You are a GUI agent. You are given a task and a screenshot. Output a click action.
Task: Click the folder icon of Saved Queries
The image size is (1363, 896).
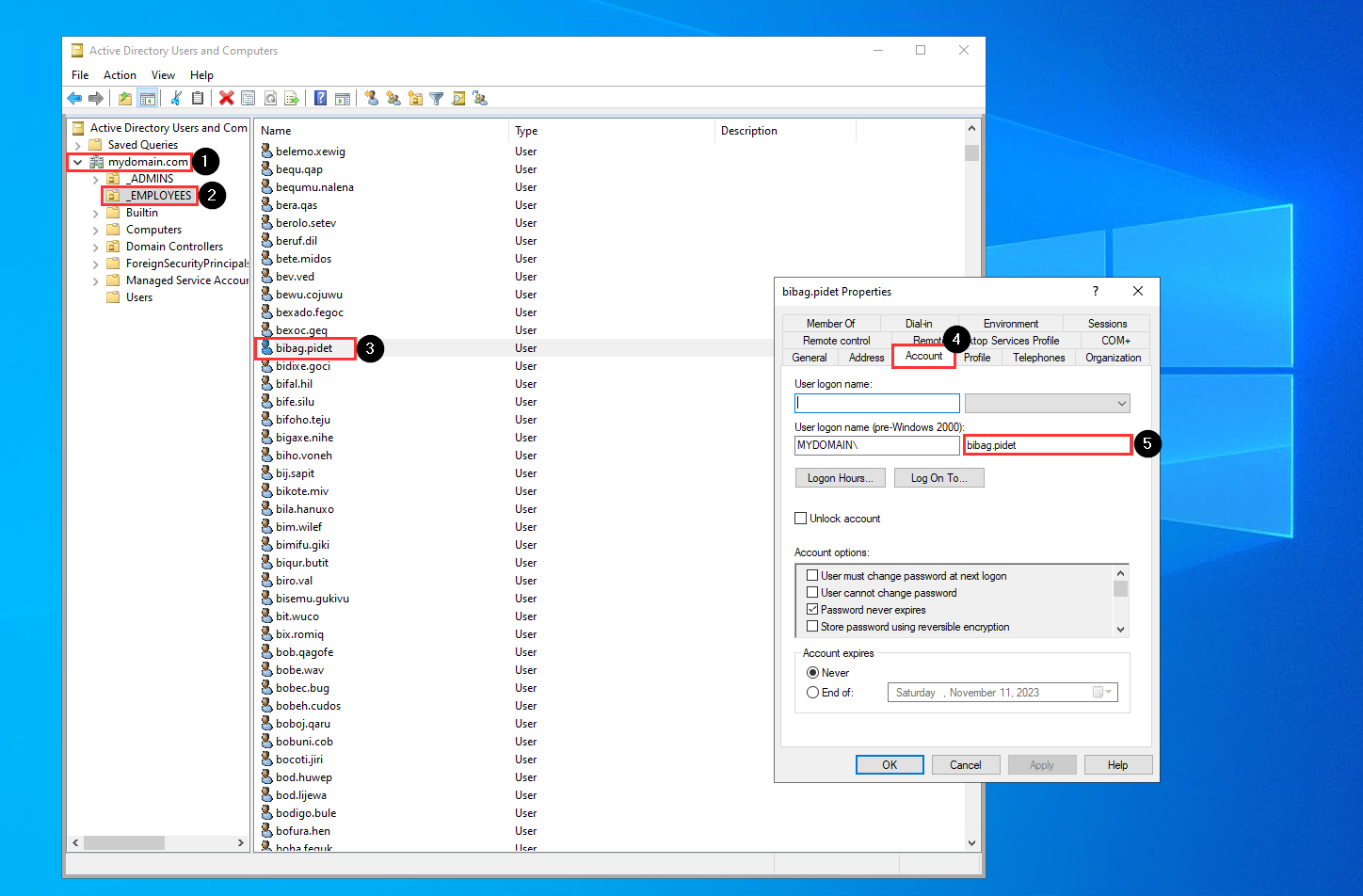pyautogui.click(x=94, y=145)
